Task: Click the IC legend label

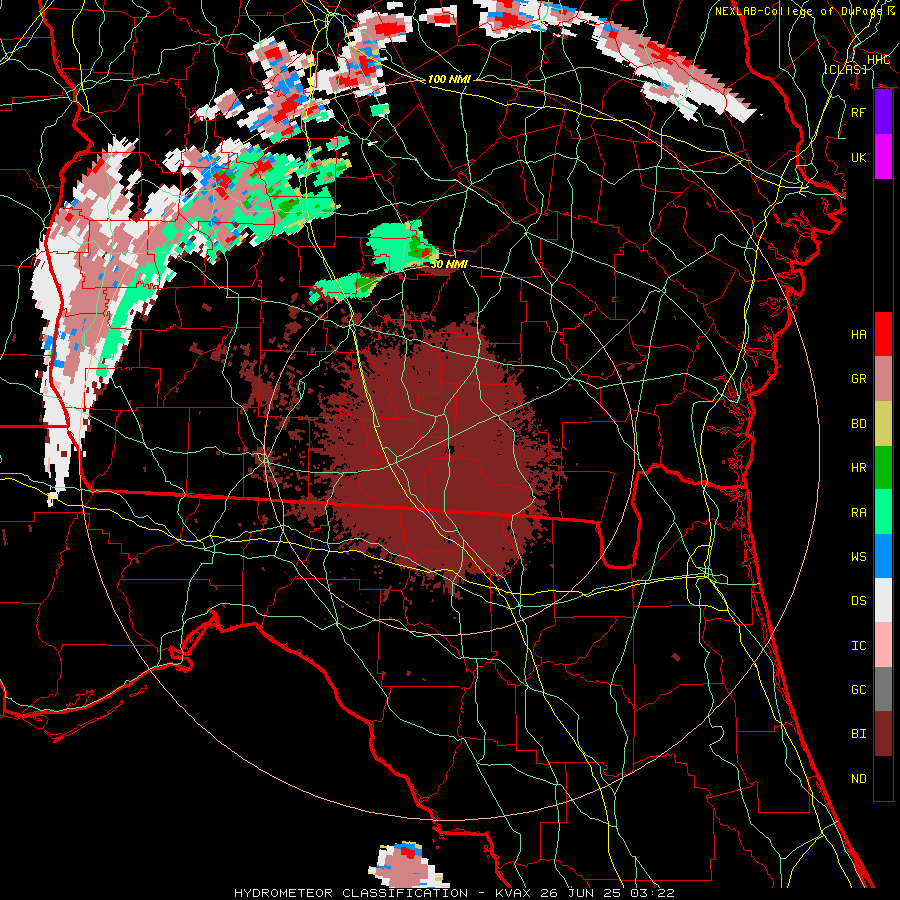Action: tap(859, 645)
